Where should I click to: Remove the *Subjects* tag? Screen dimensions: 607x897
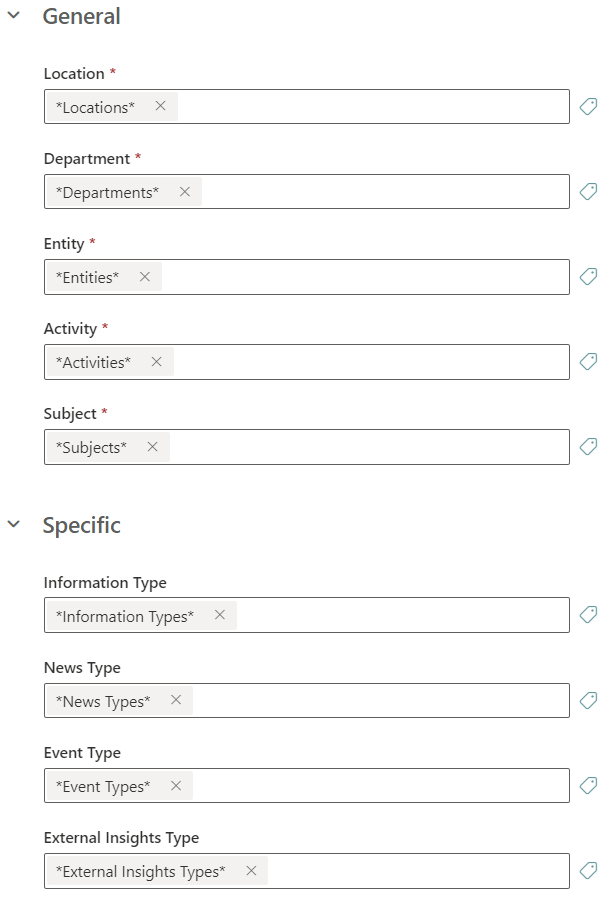(152, 447)
